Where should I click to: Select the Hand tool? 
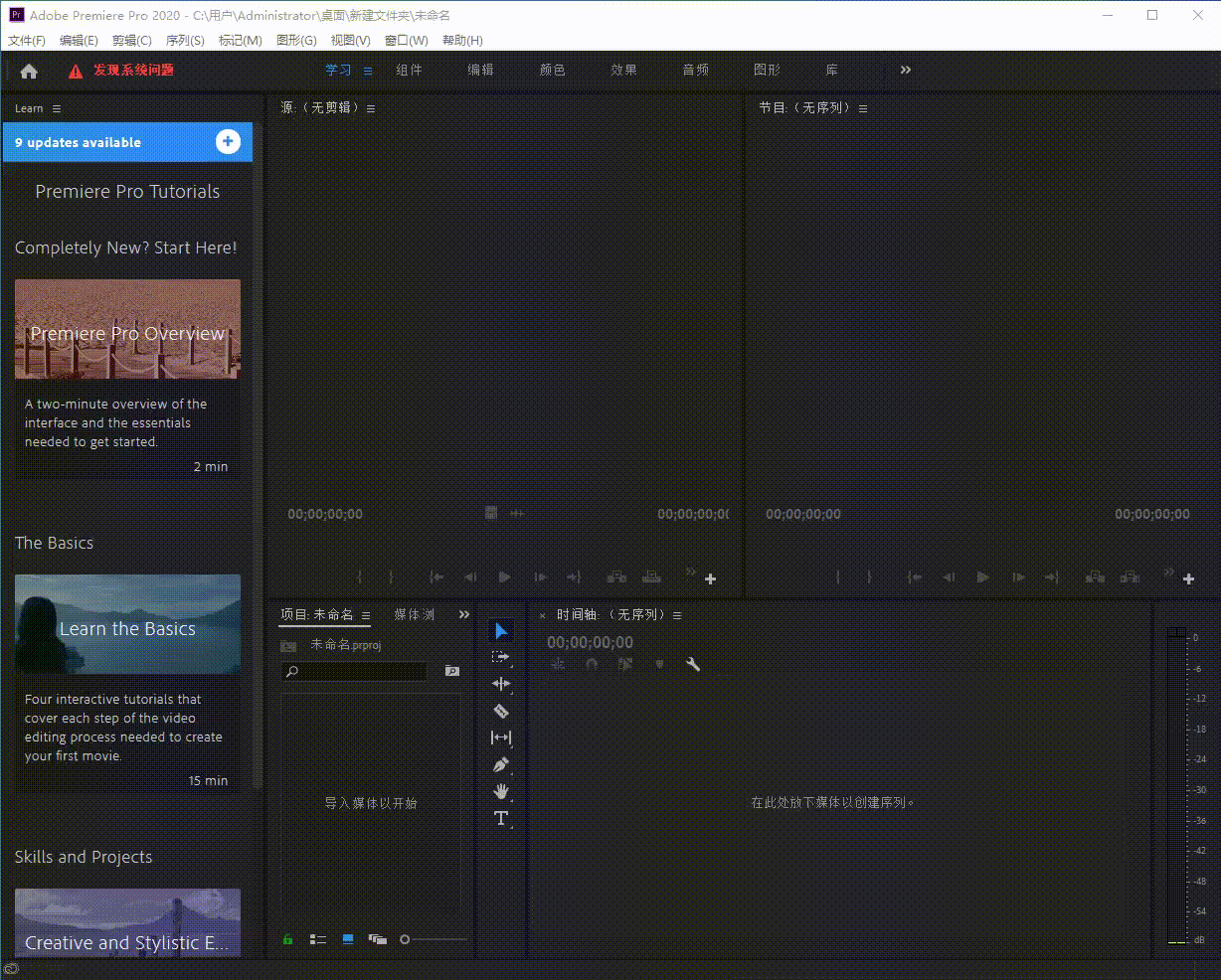point(501,791)
